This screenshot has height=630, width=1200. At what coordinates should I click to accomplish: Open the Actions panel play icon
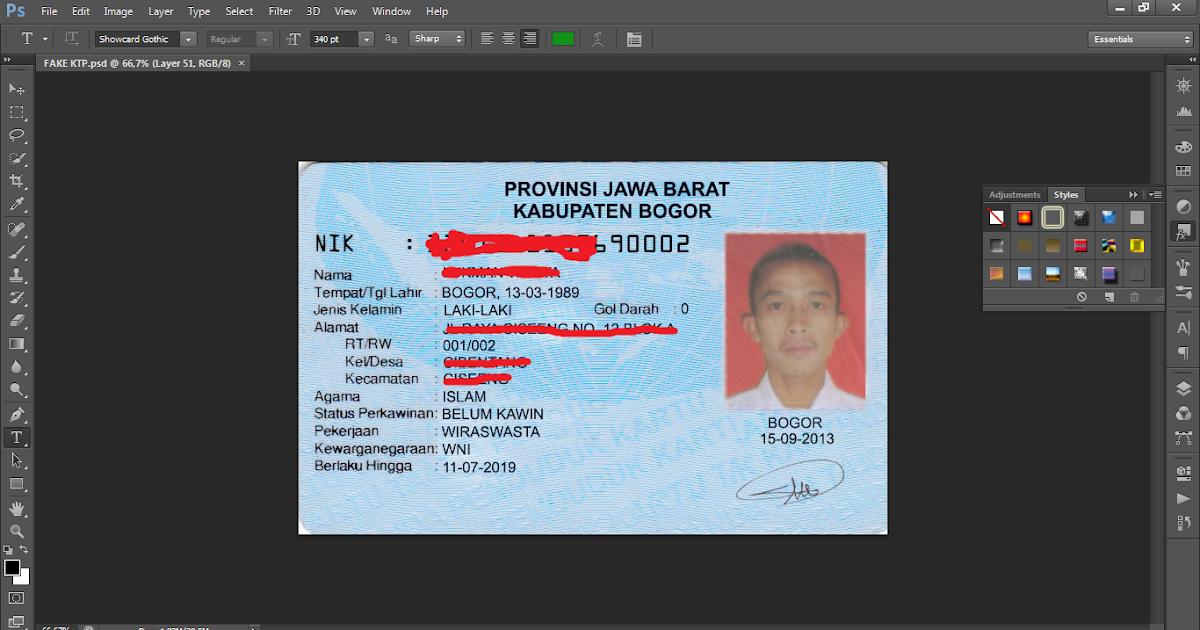click(x=1183, y=497)
